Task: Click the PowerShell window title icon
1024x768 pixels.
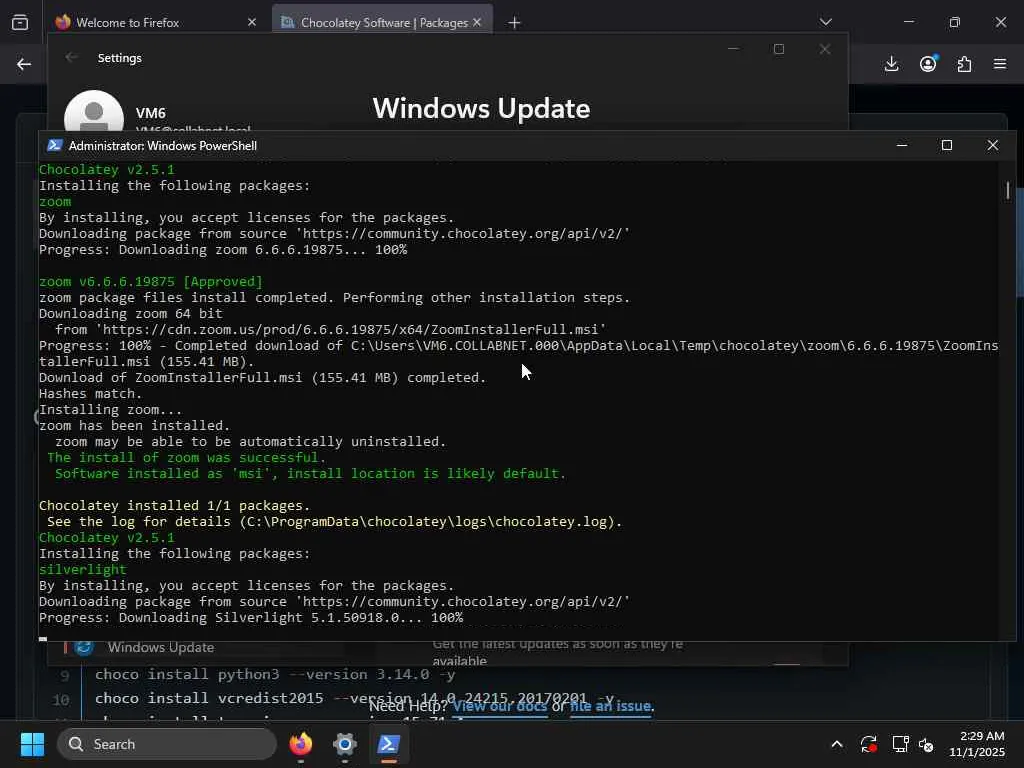Action: point(55,146)
